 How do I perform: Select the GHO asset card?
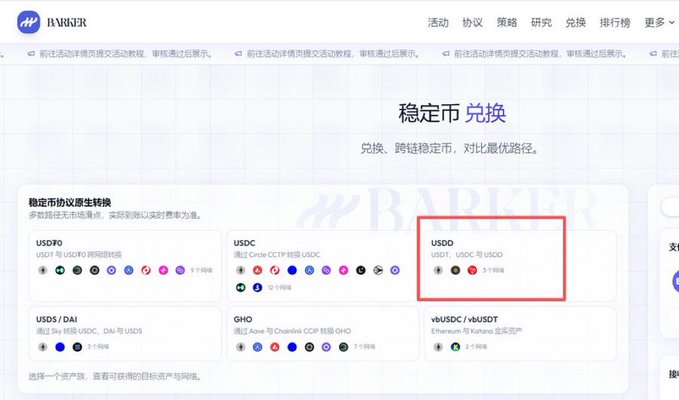322,334
